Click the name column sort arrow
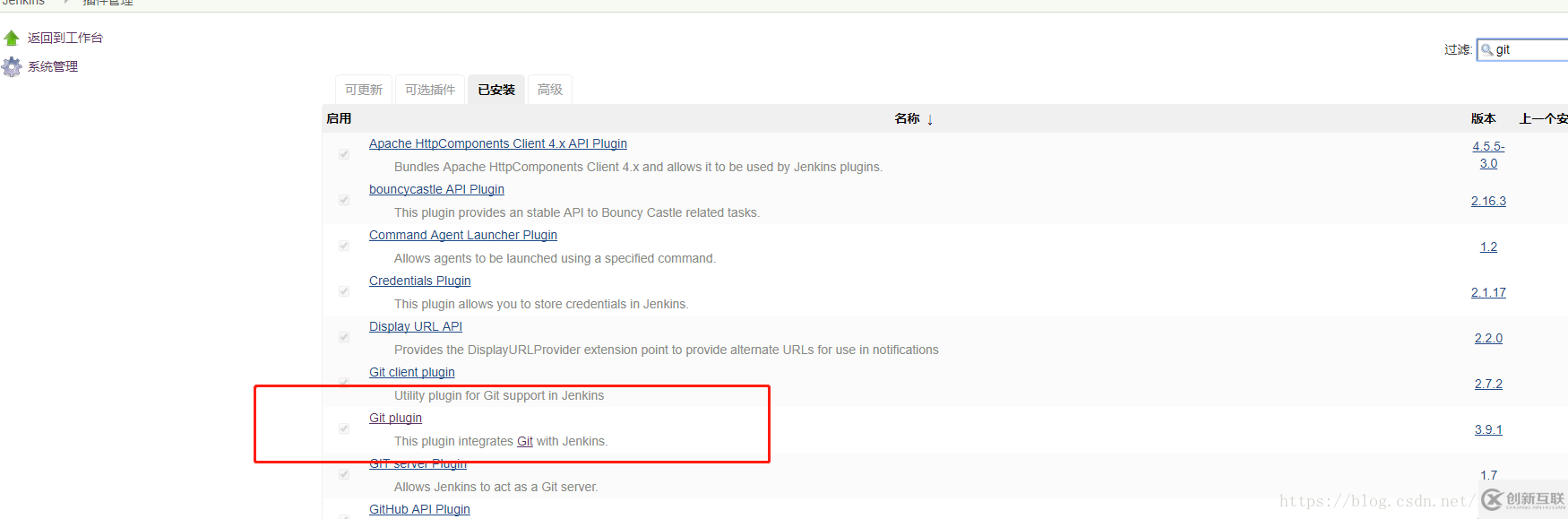This screenshot has width=1568, height=519. tap(930, 119)
